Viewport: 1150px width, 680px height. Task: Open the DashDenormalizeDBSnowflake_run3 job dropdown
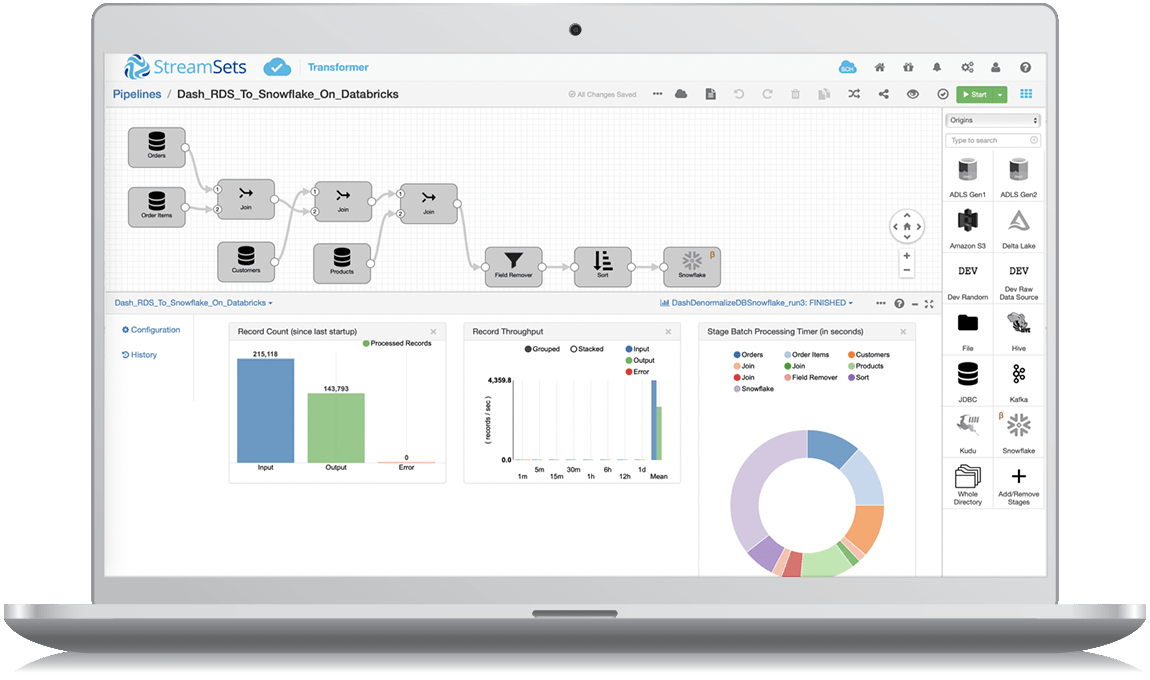(x=756, y=303)
